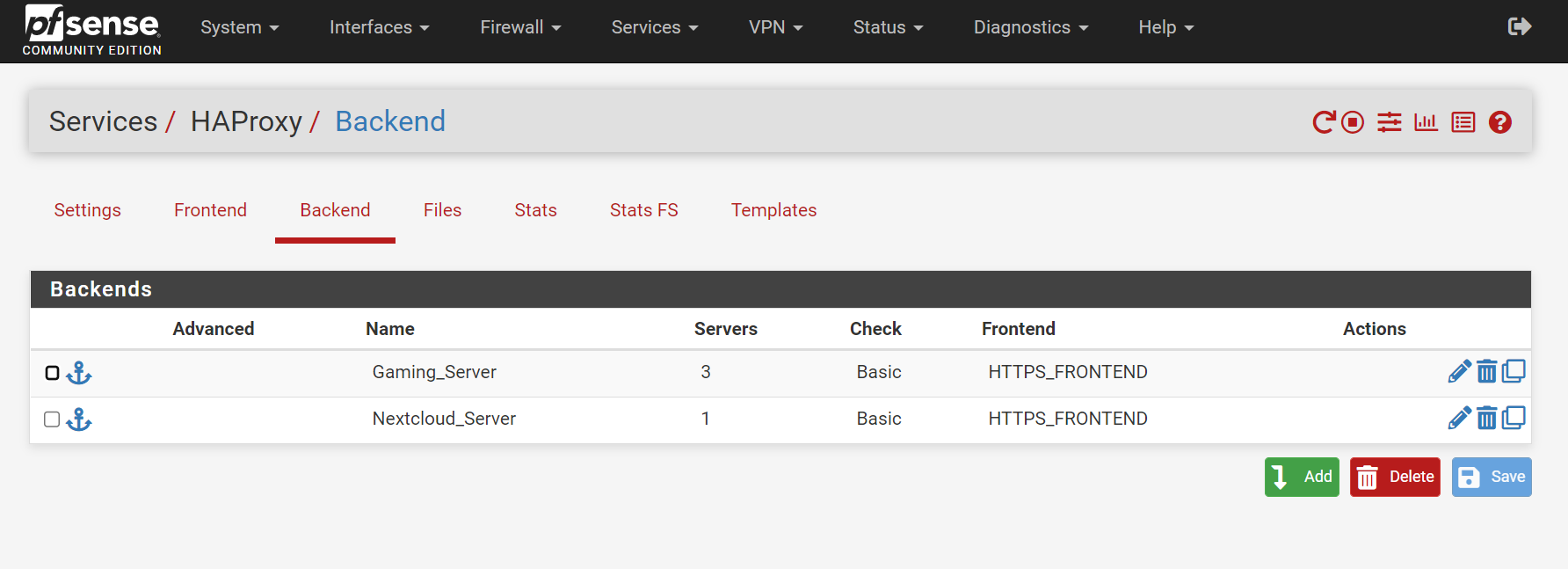
Task: Click the red help question mark icon
Action: [x=1500, y=122]
